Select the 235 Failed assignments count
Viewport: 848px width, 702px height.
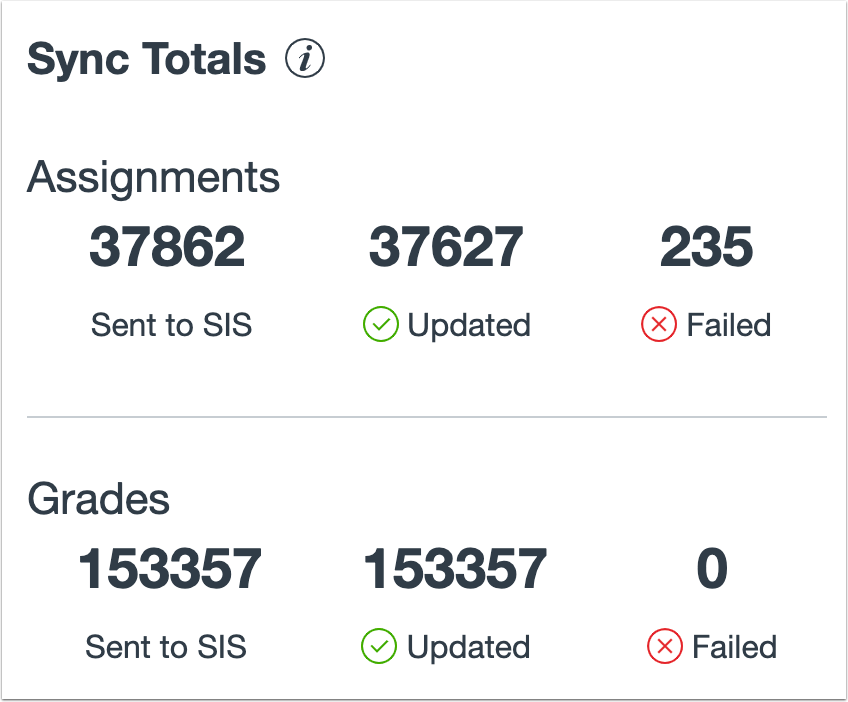(x=706, y=247)
